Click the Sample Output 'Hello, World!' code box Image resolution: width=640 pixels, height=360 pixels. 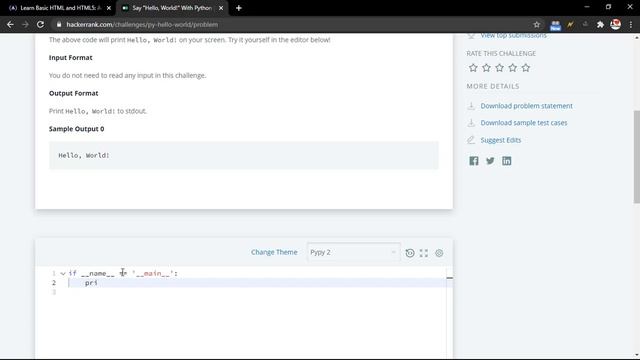pyautogui.click(x=244, y=156)
